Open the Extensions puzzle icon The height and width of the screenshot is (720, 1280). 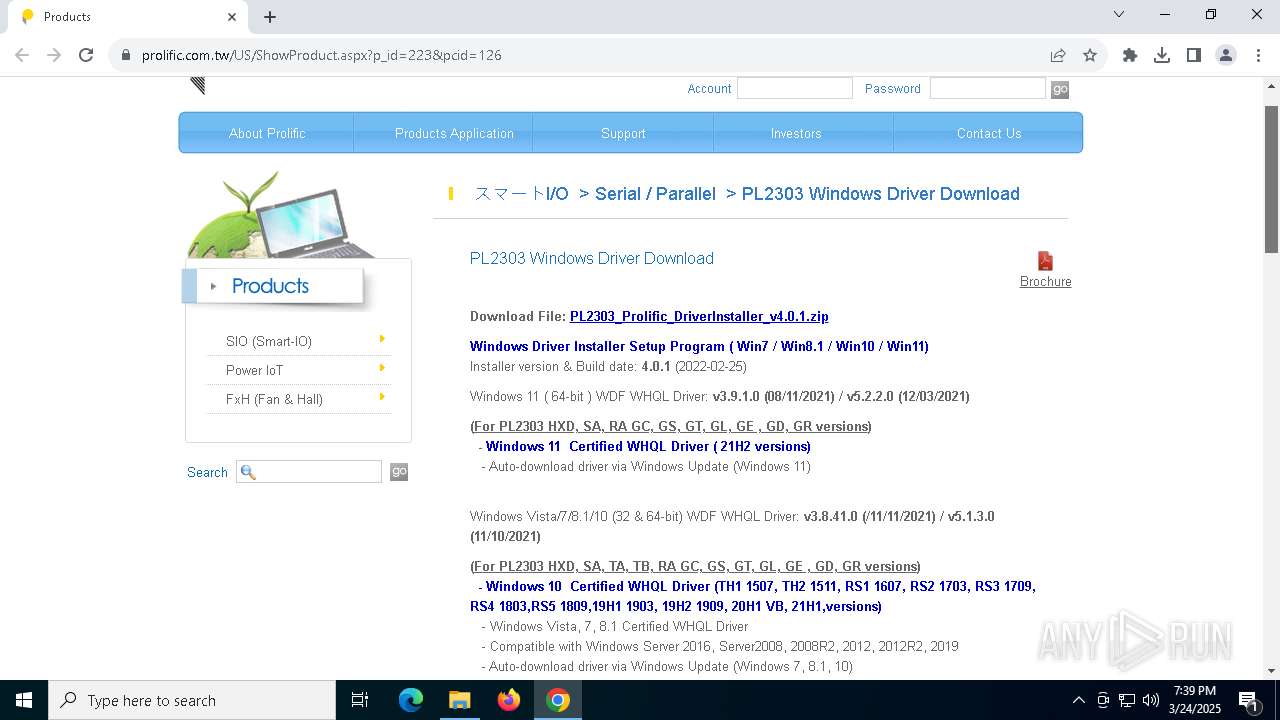point(1130,55)
